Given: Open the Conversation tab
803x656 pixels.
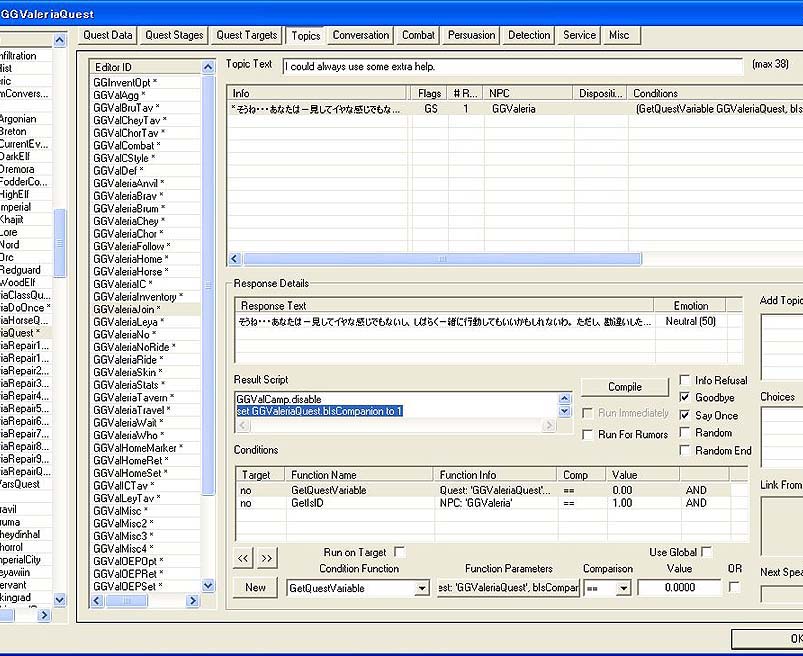Looking at the screenshot, I should click(361, 35).
